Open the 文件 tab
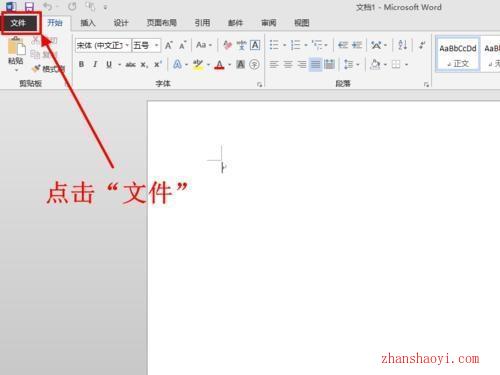The image size is (500, 375). [x=18, y=23]
